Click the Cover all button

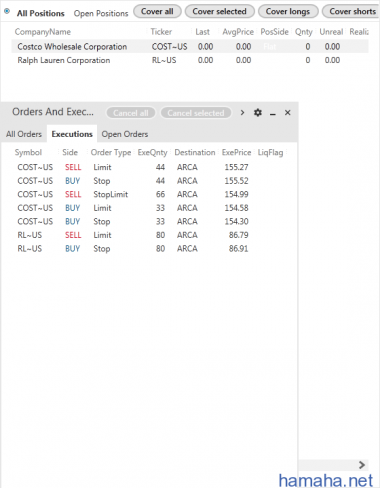pos(157,11)
